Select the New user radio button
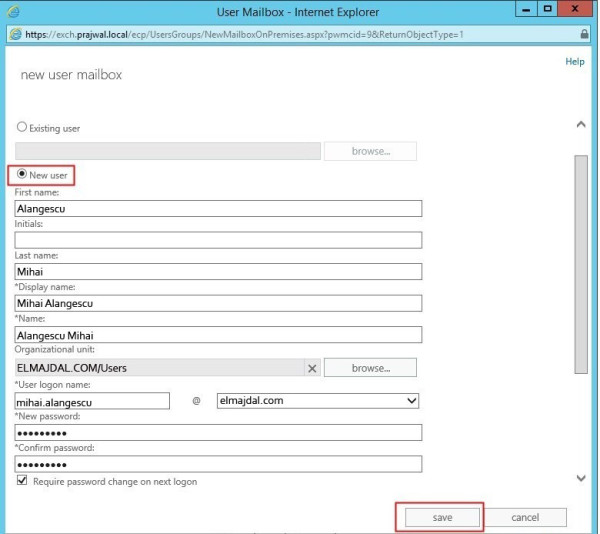 point(22,175)
